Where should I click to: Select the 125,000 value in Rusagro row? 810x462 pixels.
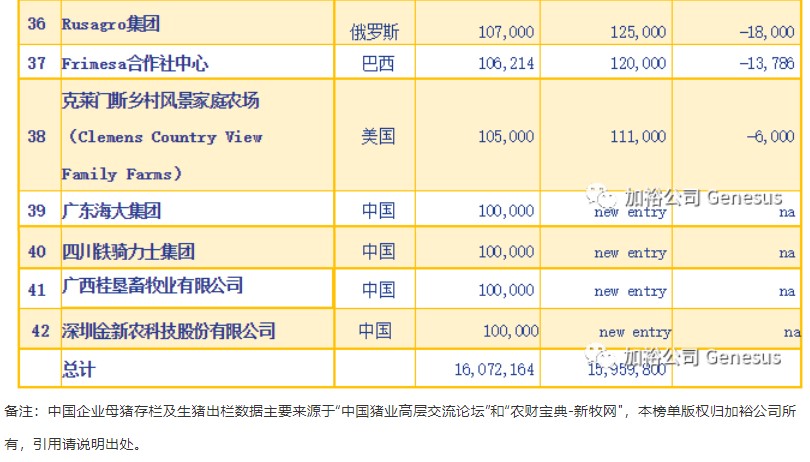pos(636,32)
